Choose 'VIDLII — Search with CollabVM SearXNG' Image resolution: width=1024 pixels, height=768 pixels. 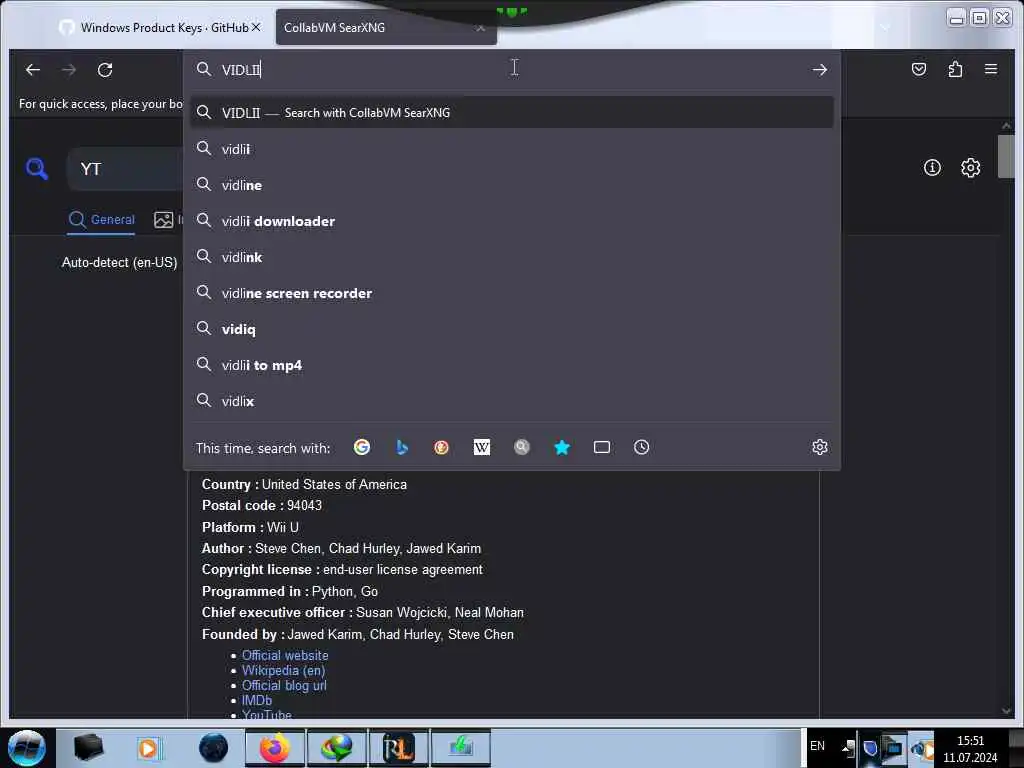tap(512, 112)
